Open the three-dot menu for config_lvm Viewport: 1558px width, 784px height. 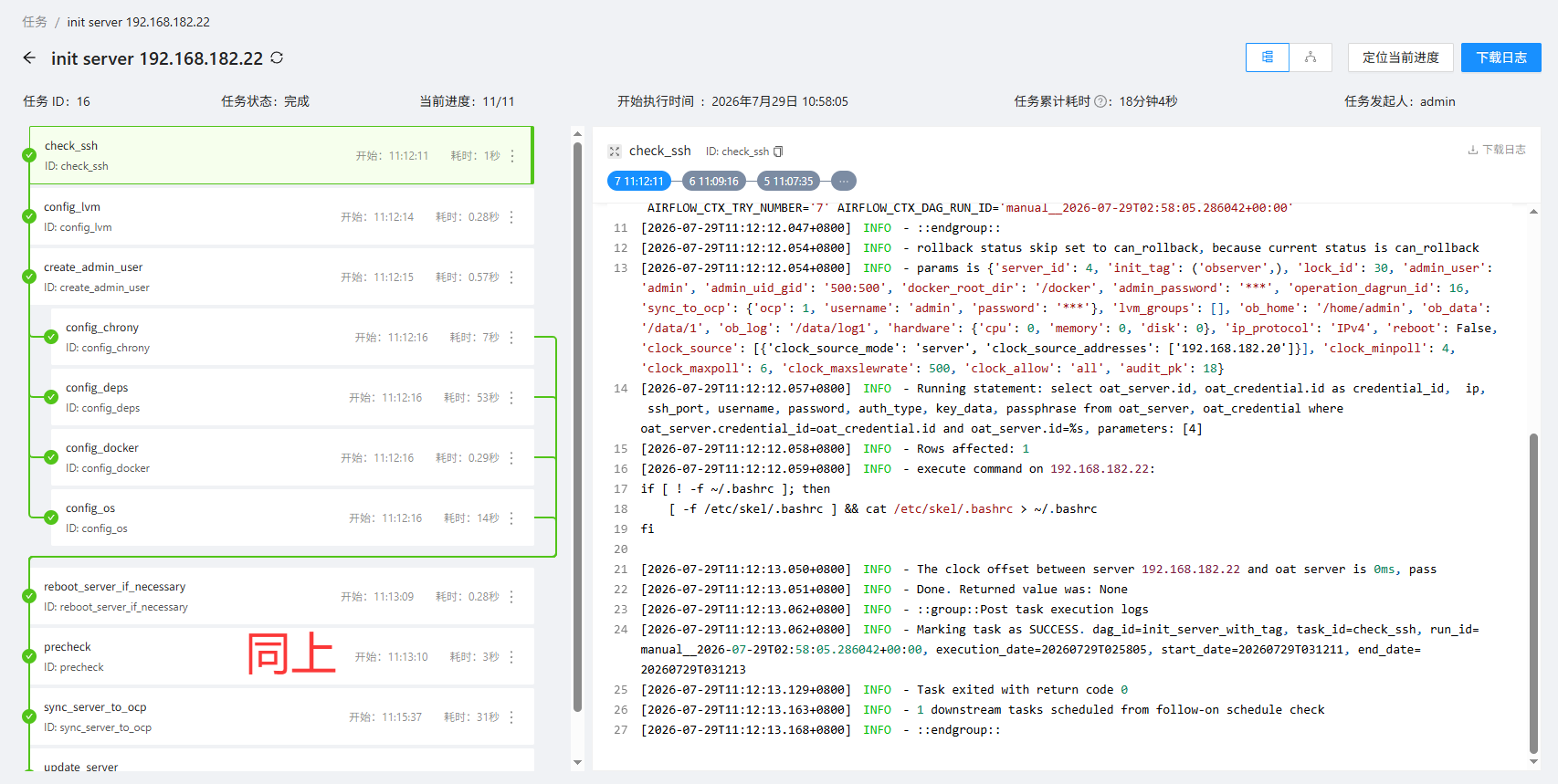click(x=511, y=217)
